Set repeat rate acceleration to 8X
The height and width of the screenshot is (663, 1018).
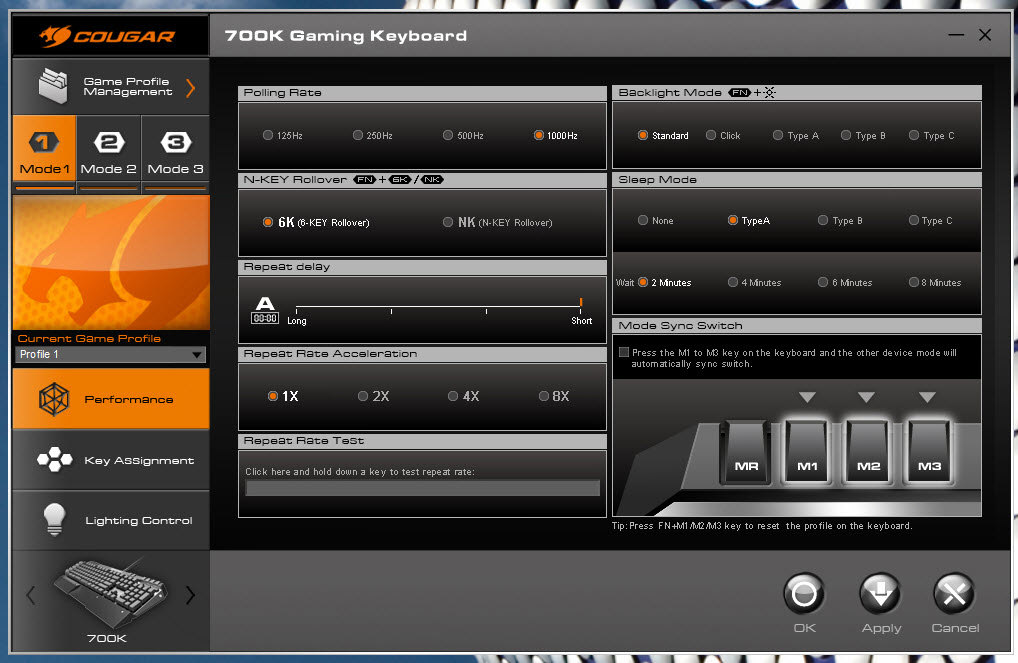(x=544, y=396)
